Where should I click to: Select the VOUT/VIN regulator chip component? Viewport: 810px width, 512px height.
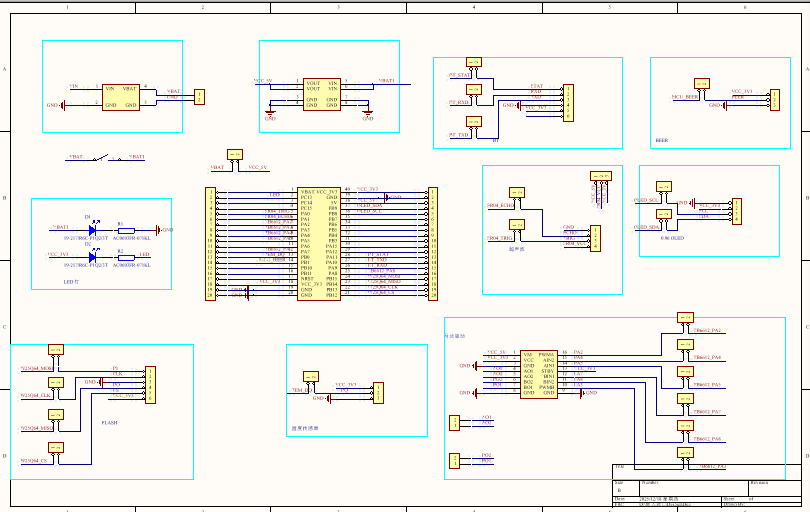tap(322, 94)
